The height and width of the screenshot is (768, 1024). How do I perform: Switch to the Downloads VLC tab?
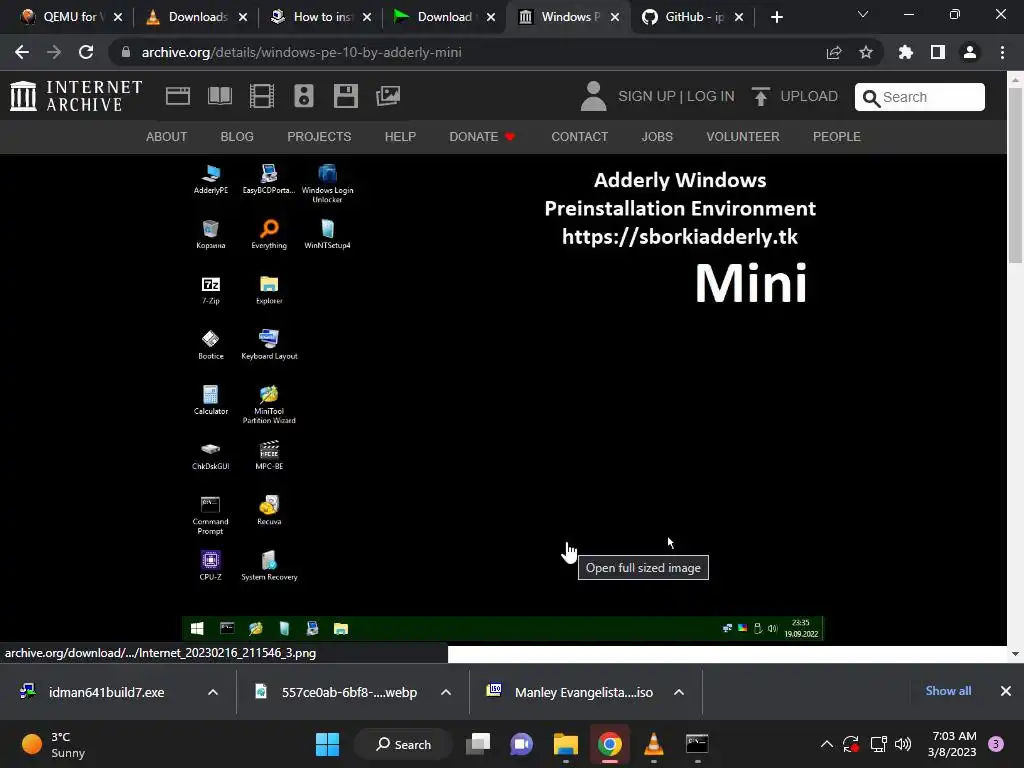pos(197,17)
